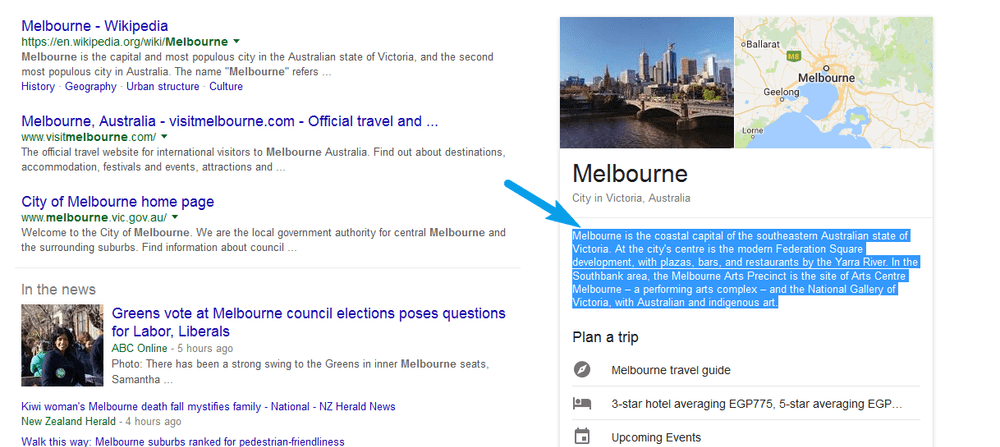Open the City of Melbourne home page link
This screenshot has width=1000, height=447.
point(117,202)
